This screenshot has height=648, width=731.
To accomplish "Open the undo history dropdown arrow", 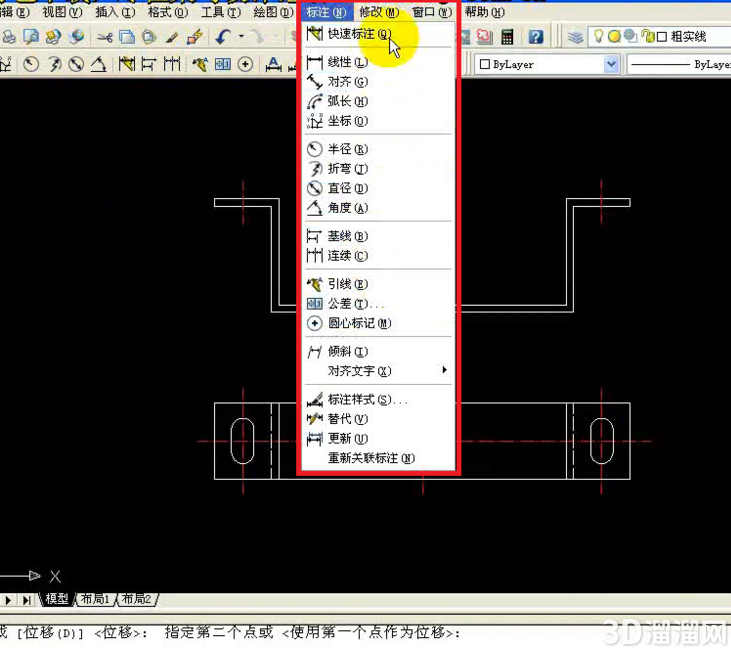I will (x=241, y=36).
